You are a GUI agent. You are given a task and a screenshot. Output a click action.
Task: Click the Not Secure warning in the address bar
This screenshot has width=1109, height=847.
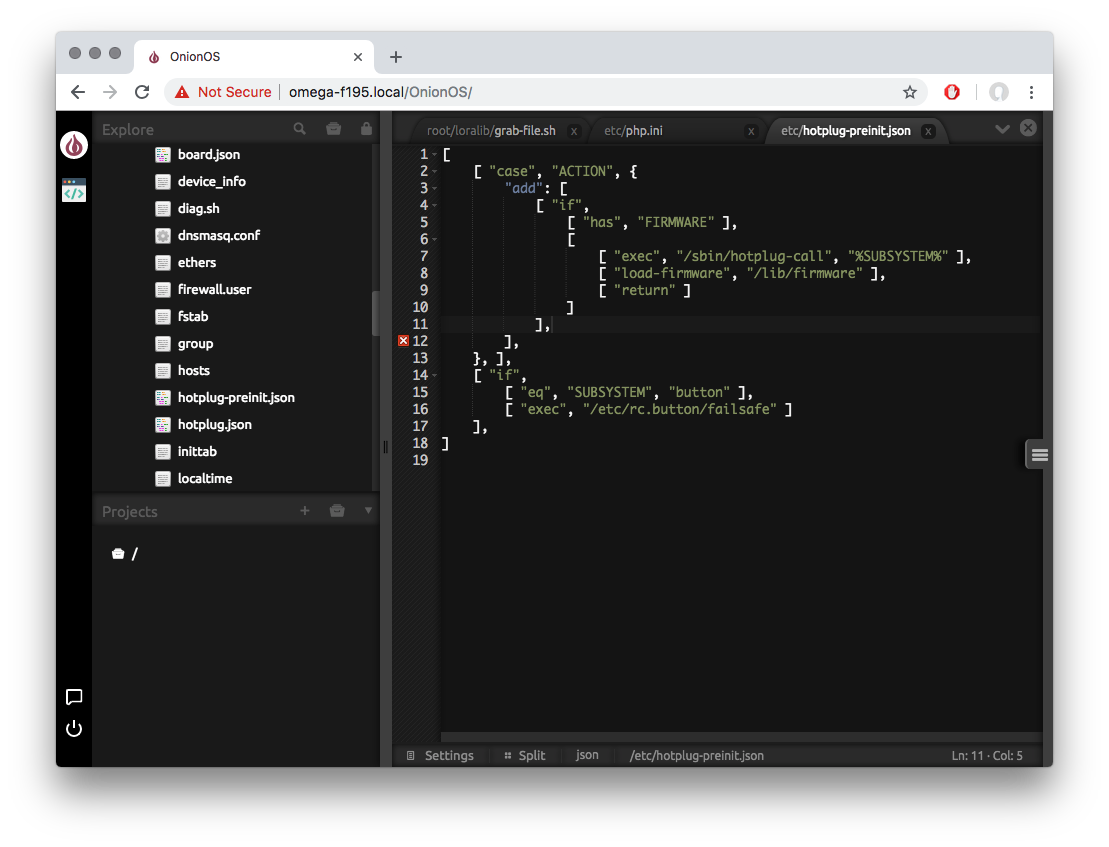222,91
